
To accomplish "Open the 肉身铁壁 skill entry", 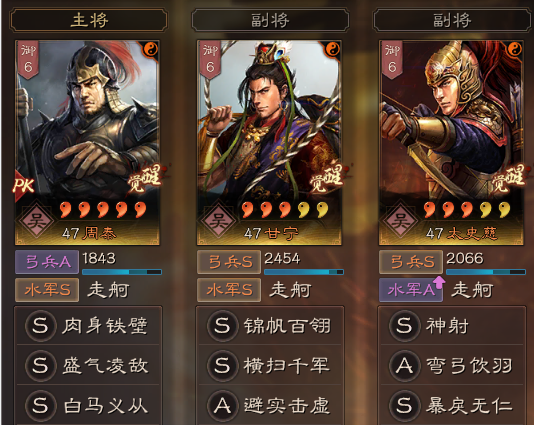I will [x=88, y=326].
